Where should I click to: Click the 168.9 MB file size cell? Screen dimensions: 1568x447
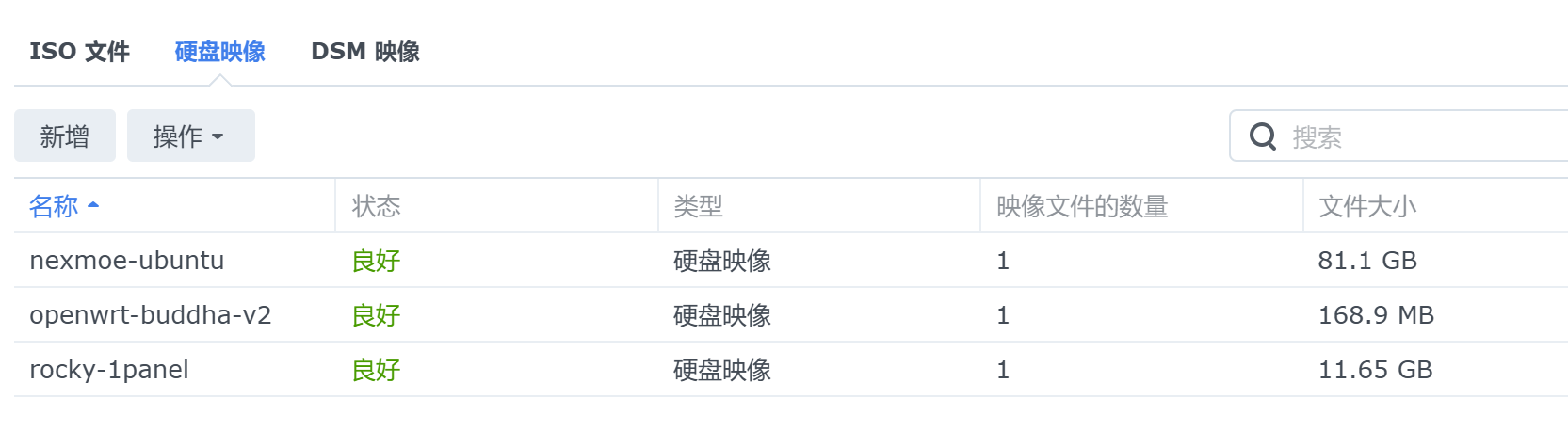click(x=1376, y=315)
